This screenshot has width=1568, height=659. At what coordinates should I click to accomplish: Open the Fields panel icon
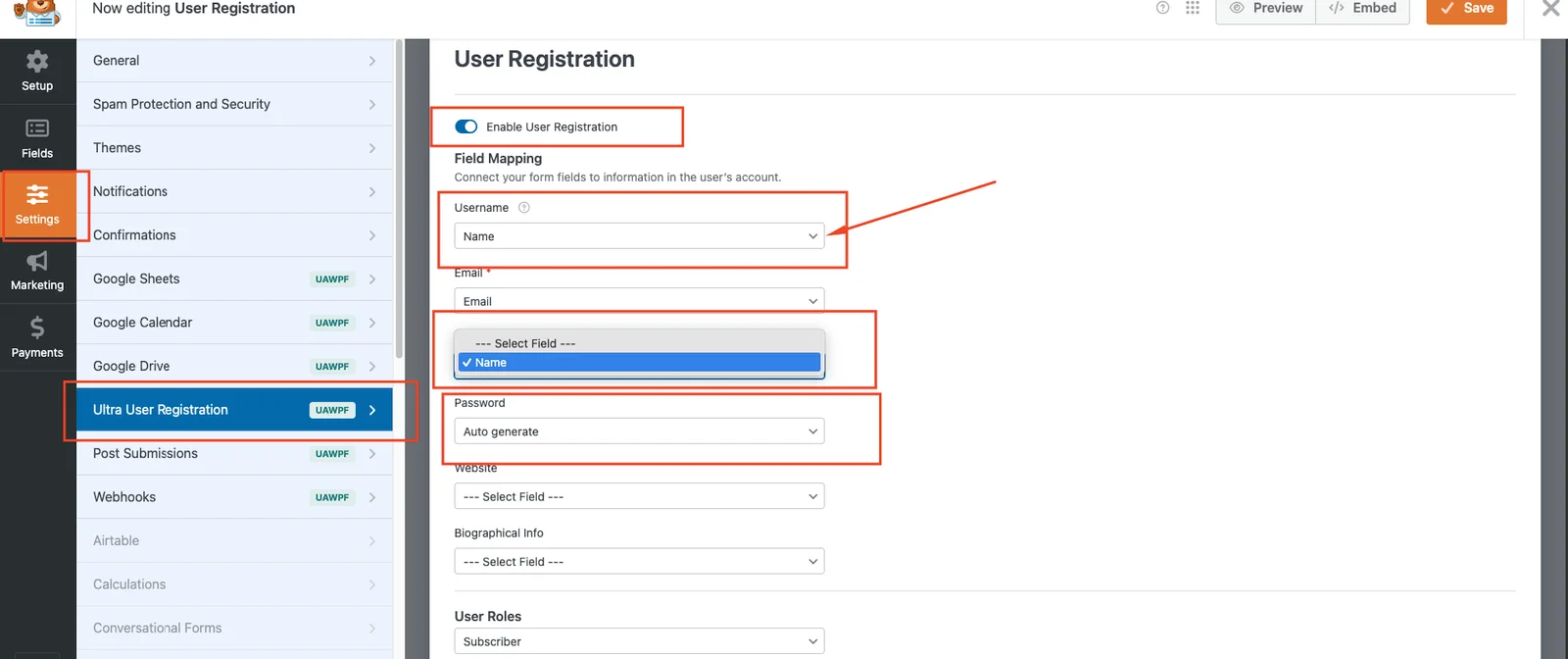(37, 138)
